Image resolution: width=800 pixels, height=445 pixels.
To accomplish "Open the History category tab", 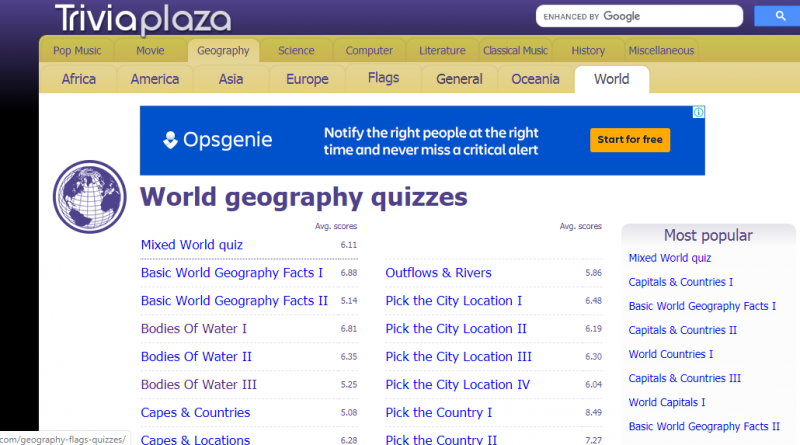I will [588, 51].
